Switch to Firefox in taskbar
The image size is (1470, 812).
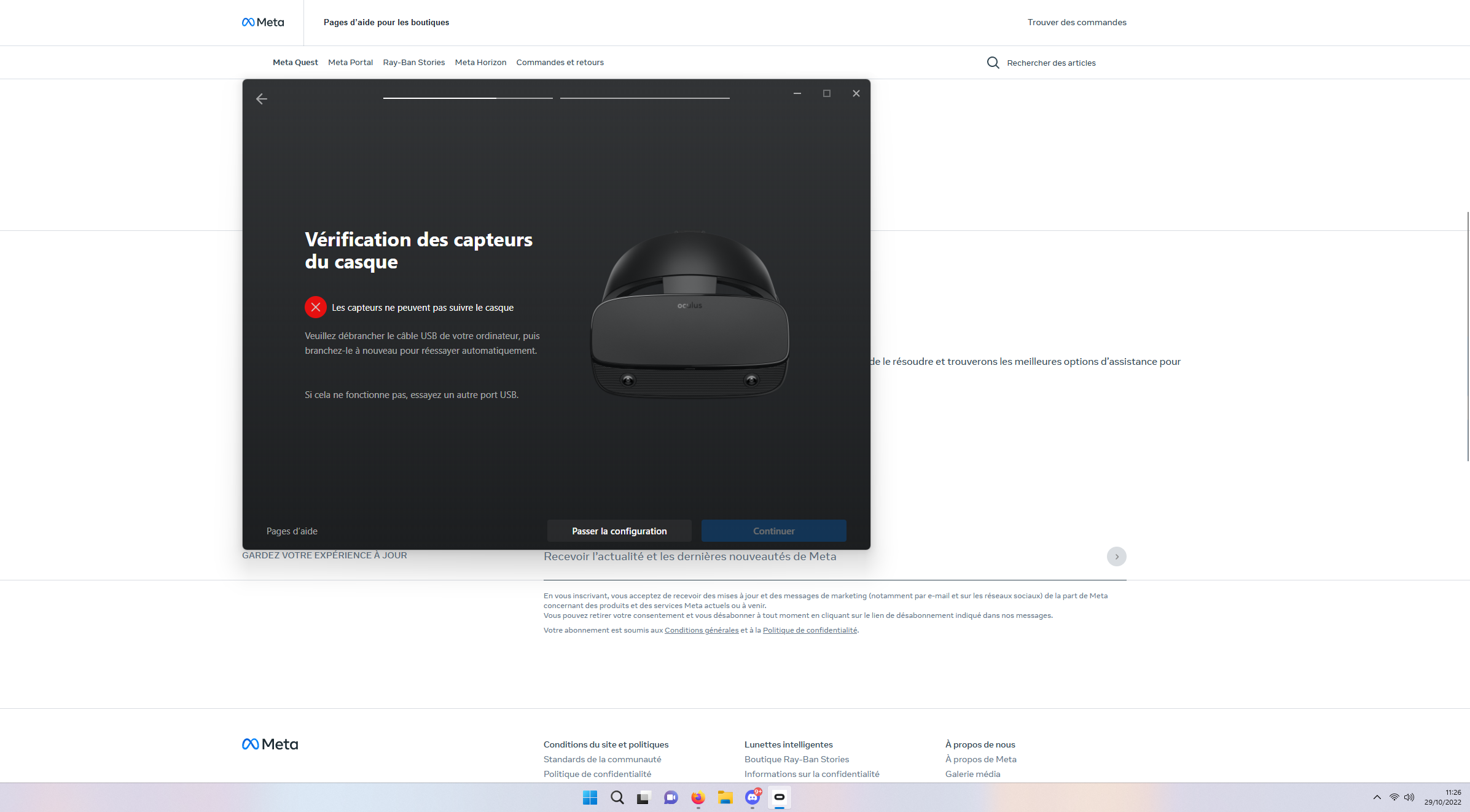pyautogui.click(x=698, y=797)
